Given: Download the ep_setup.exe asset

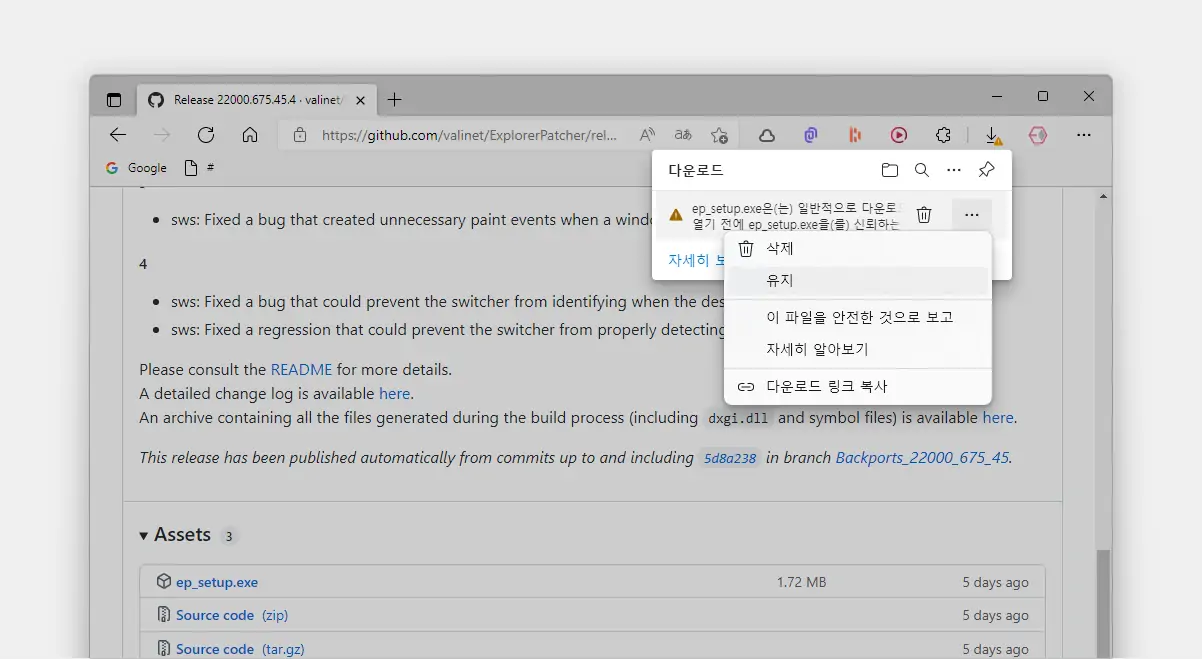Looking at the screenshot, I should point(218,581).
